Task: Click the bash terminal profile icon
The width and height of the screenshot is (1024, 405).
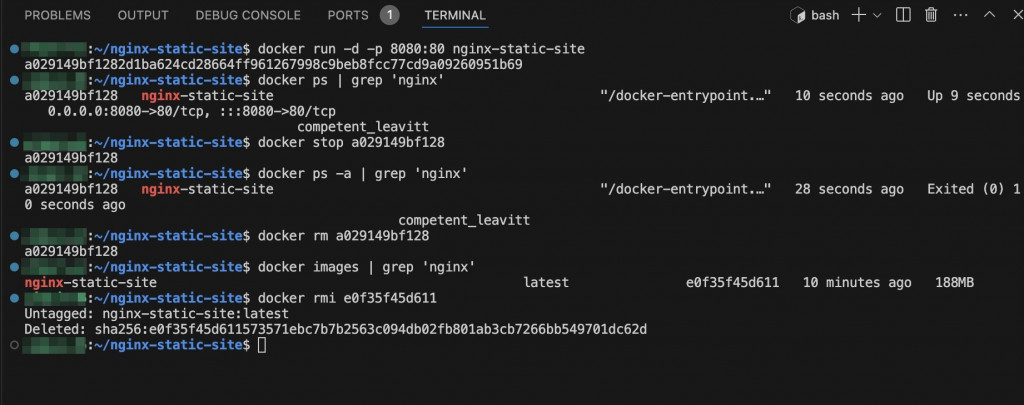Action: pyautogui.click(x=797, y=15)
